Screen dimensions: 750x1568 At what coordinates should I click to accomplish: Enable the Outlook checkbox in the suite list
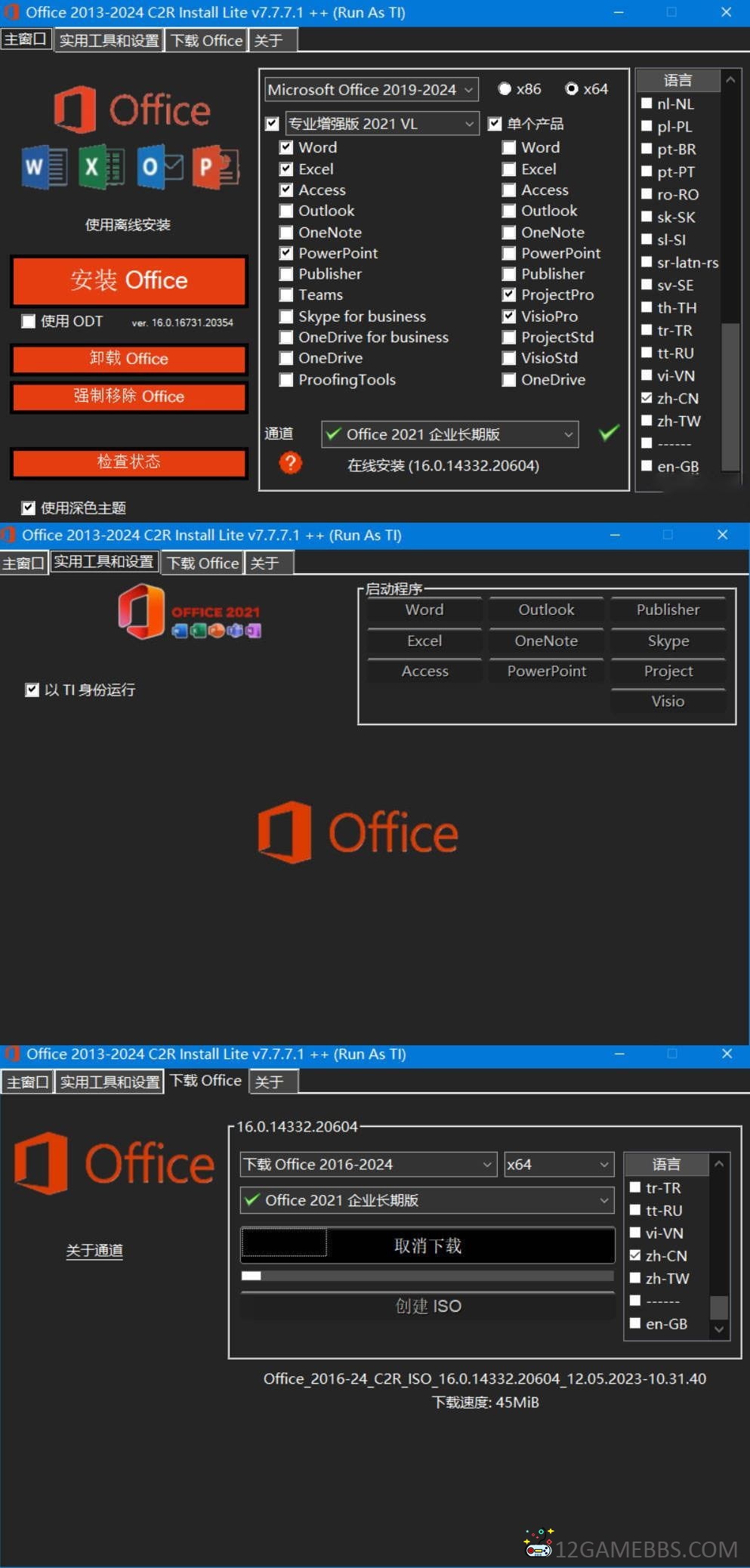(x=286, y=211)
